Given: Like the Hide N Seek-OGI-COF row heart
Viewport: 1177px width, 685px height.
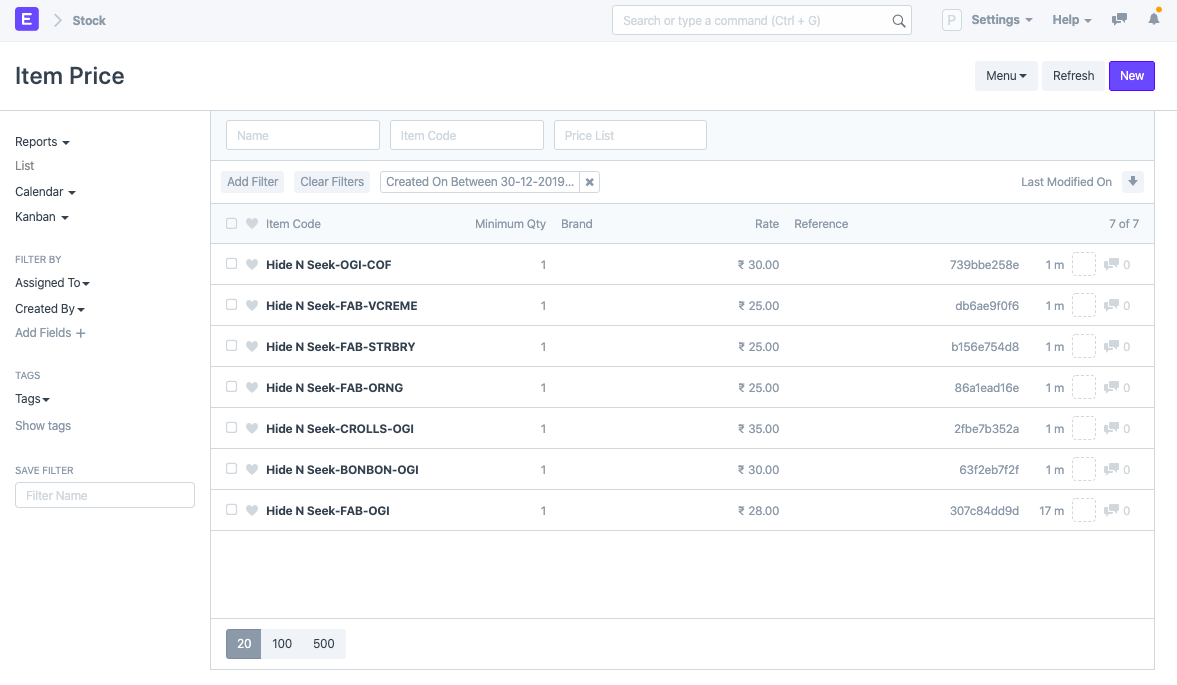Looking at the screenshot, I should point(252,264).
